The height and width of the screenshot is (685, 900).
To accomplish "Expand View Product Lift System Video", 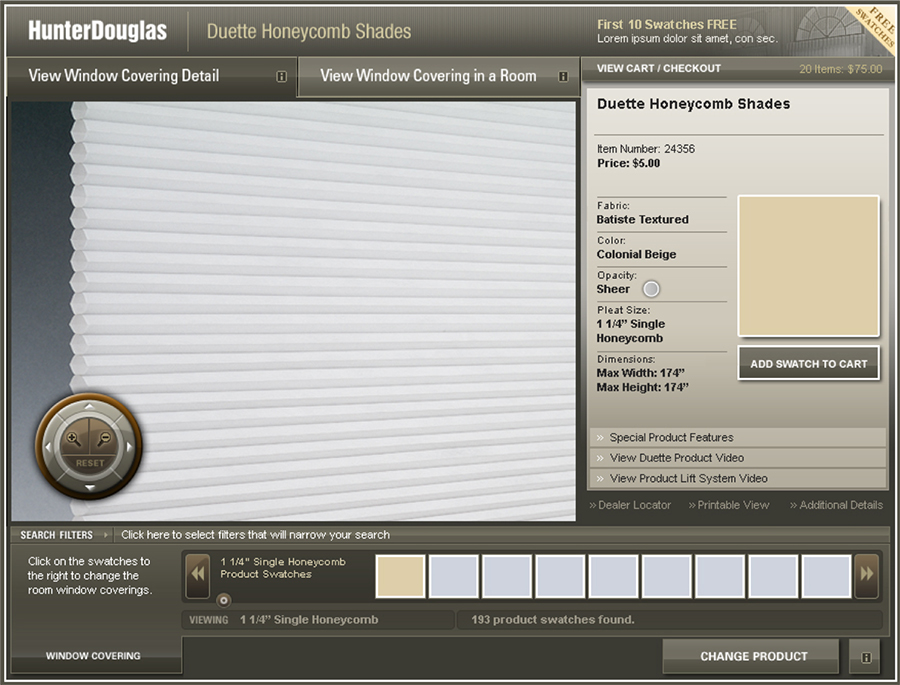I will click(x=738, y=478).
